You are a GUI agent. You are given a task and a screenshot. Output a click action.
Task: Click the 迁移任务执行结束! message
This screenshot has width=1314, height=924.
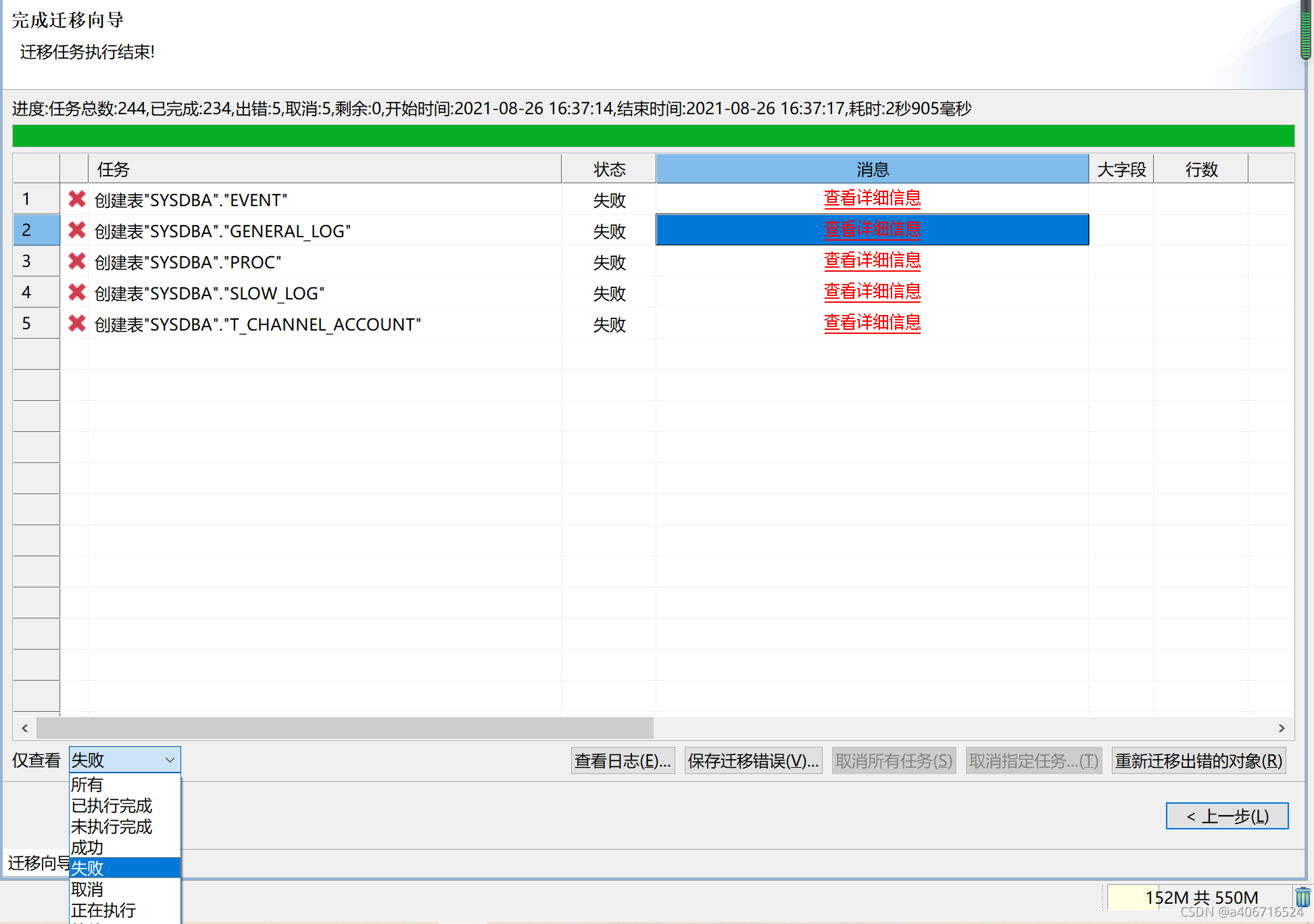[87, 52]
